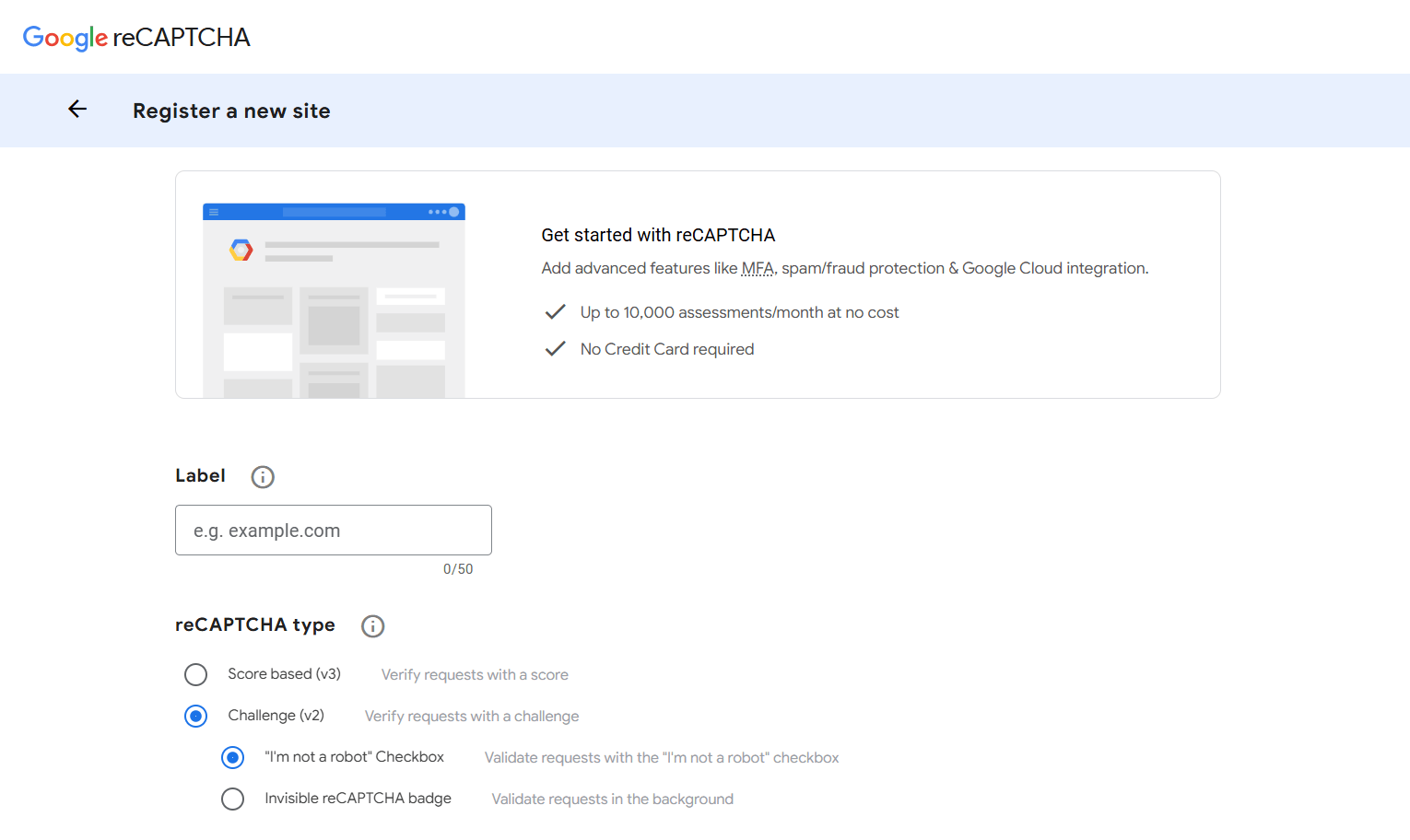
Task: Select the Score based (v3) option
Action: click(x=195, y=674)
